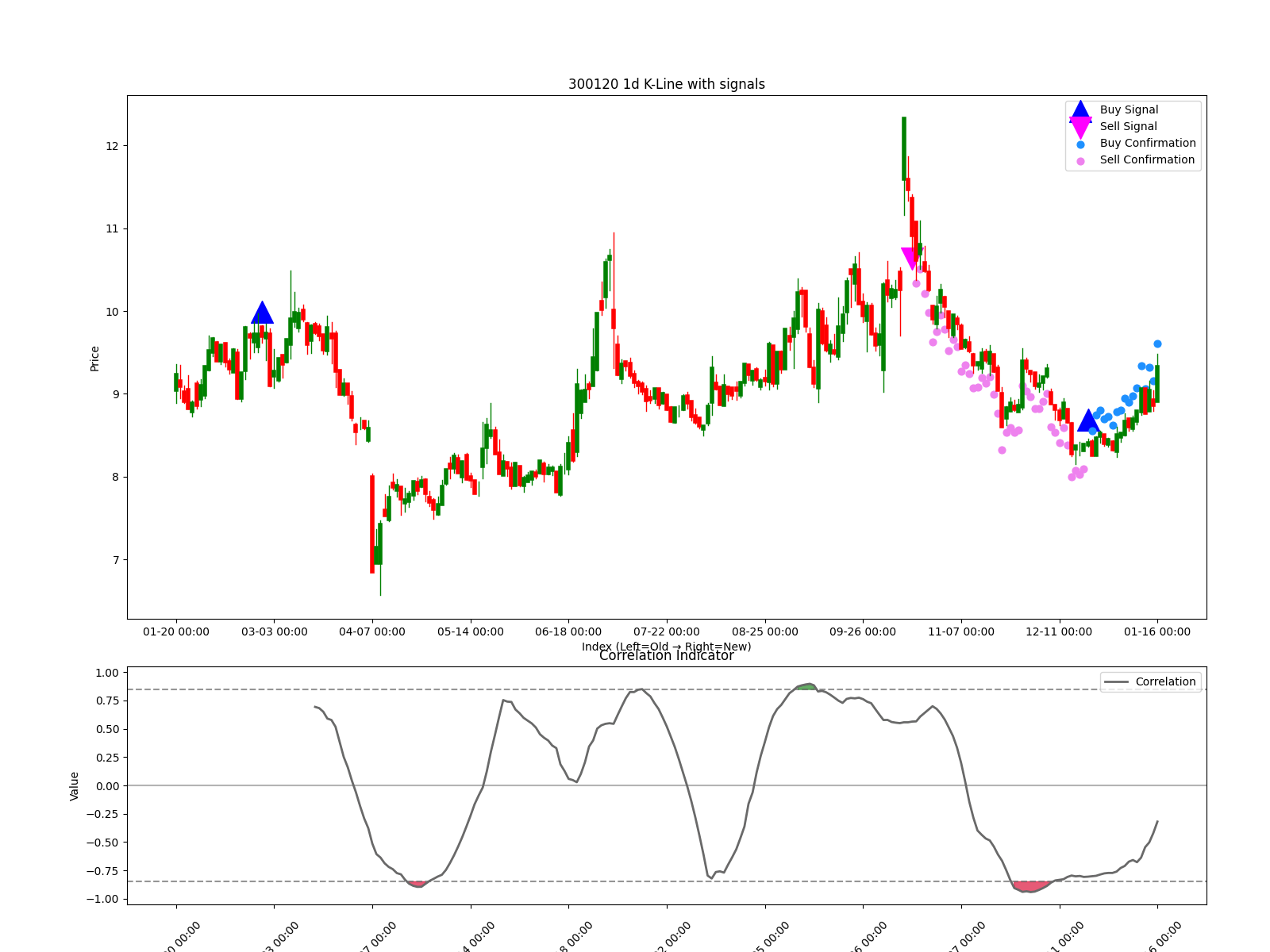This screenshot has height=952, width=1270.
Task: Expand the Correlation legend box
Action: (1149, 681)
